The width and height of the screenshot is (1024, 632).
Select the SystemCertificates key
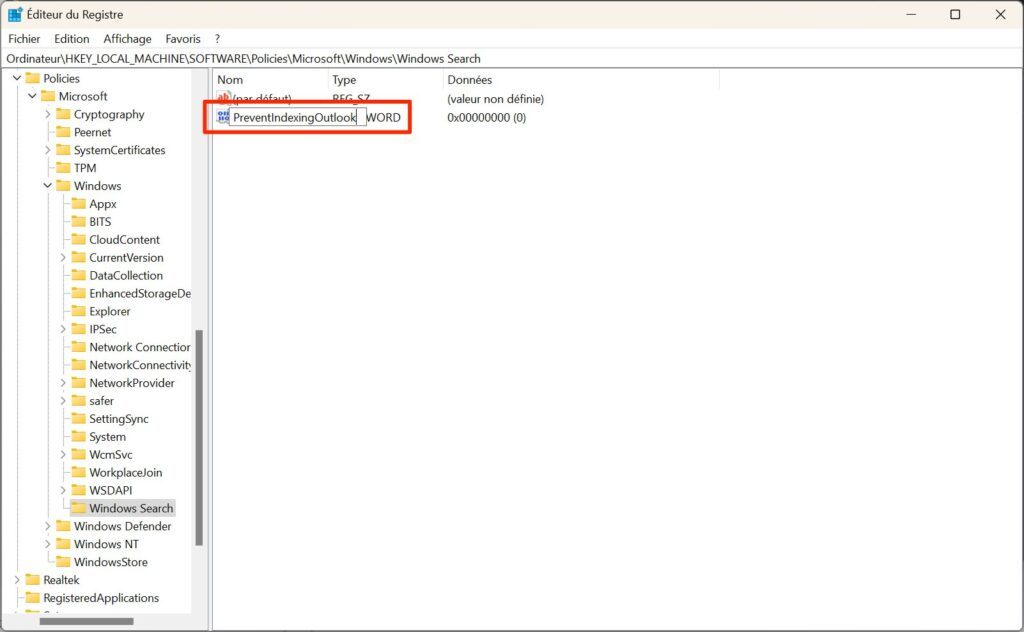click(x=120, y=150)
